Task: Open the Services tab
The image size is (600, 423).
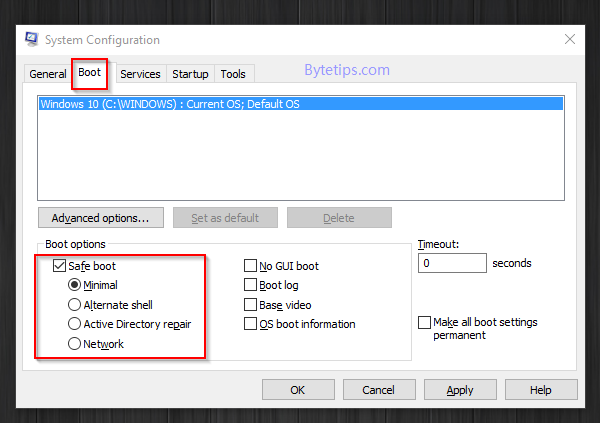Action: tap(140, 74)
